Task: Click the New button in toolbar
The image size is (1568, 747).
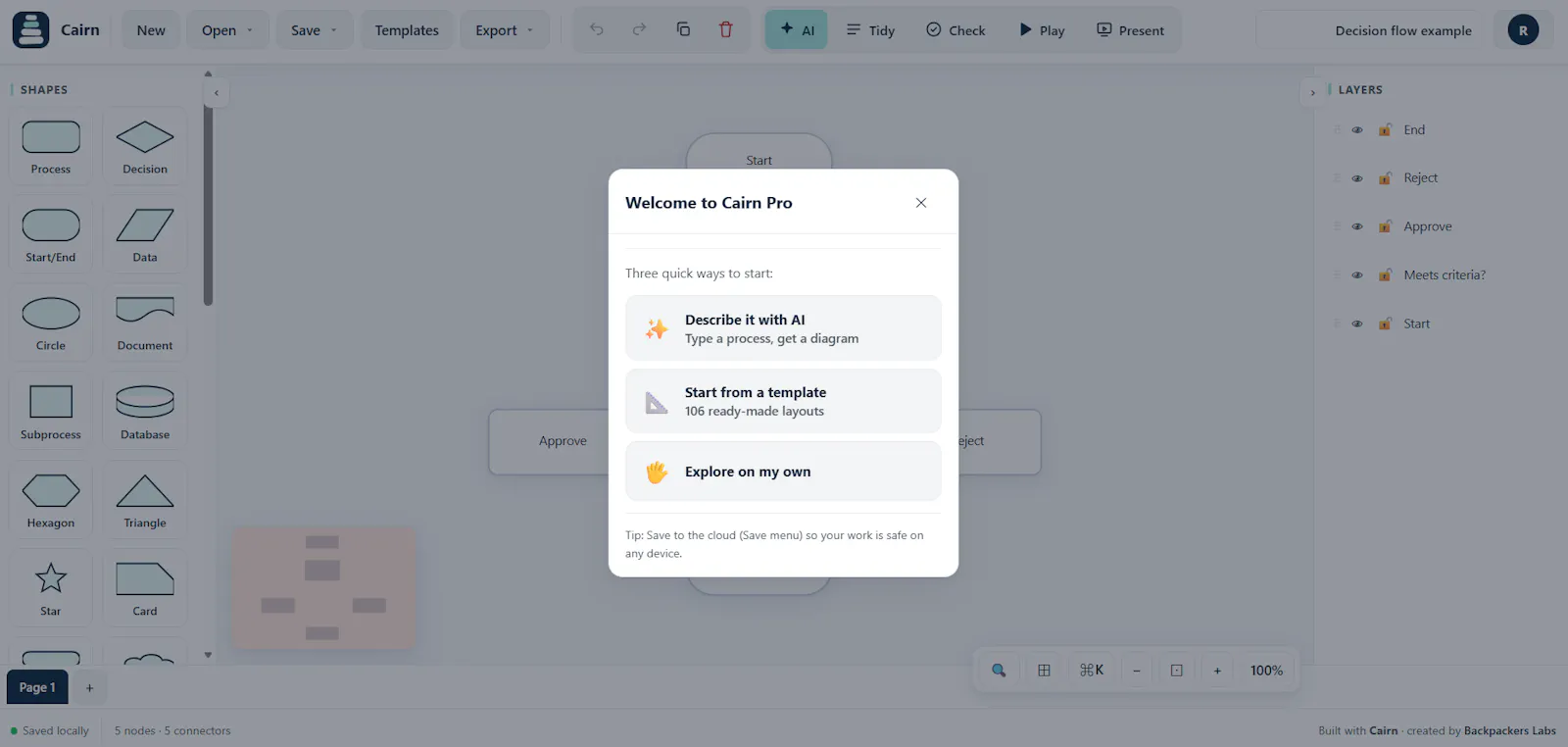Action: (x=151, y=30)
